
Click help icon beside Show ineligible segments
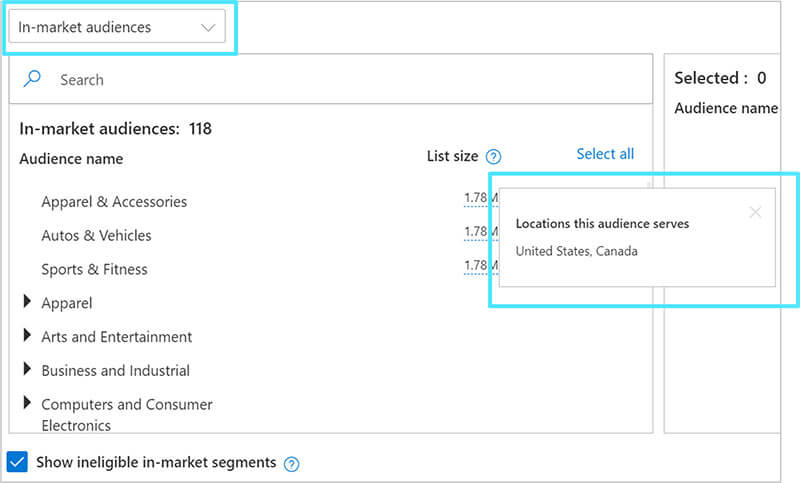[291, 463]
